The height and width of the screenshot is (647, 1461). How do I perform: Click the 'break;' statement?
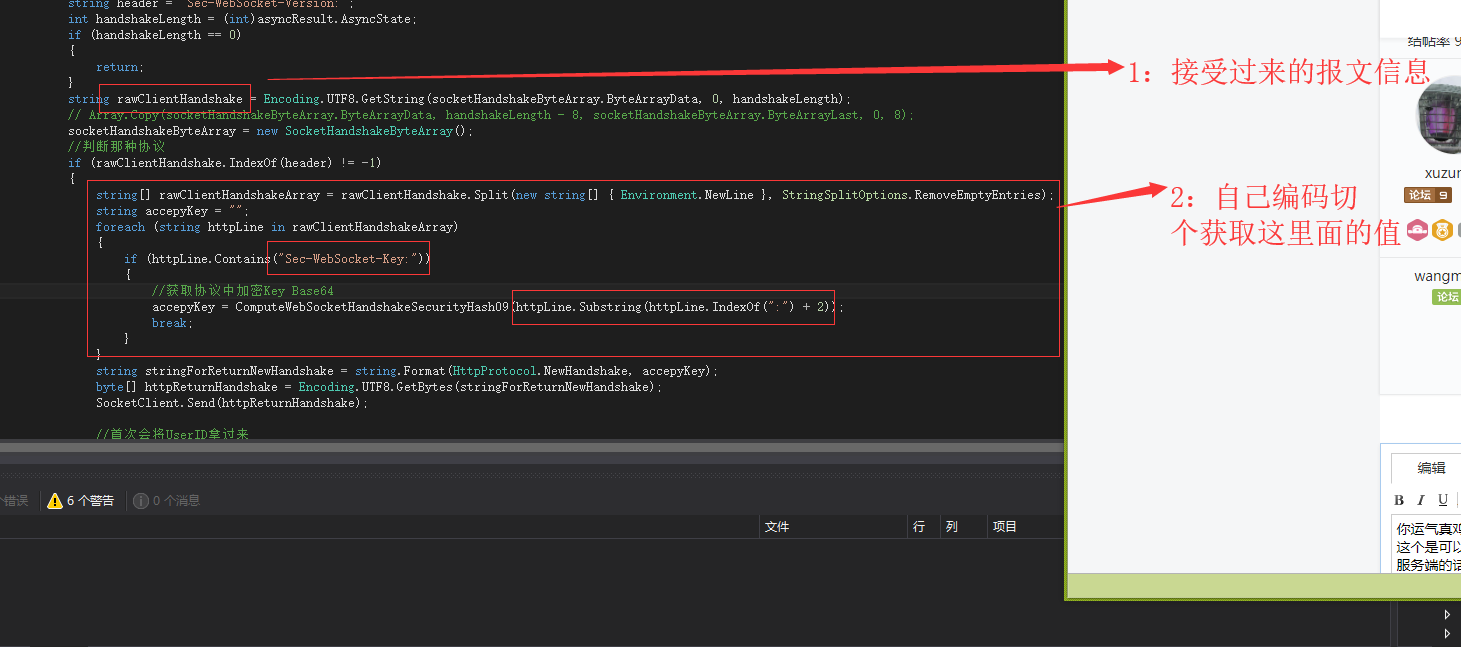tap(172, 323)
